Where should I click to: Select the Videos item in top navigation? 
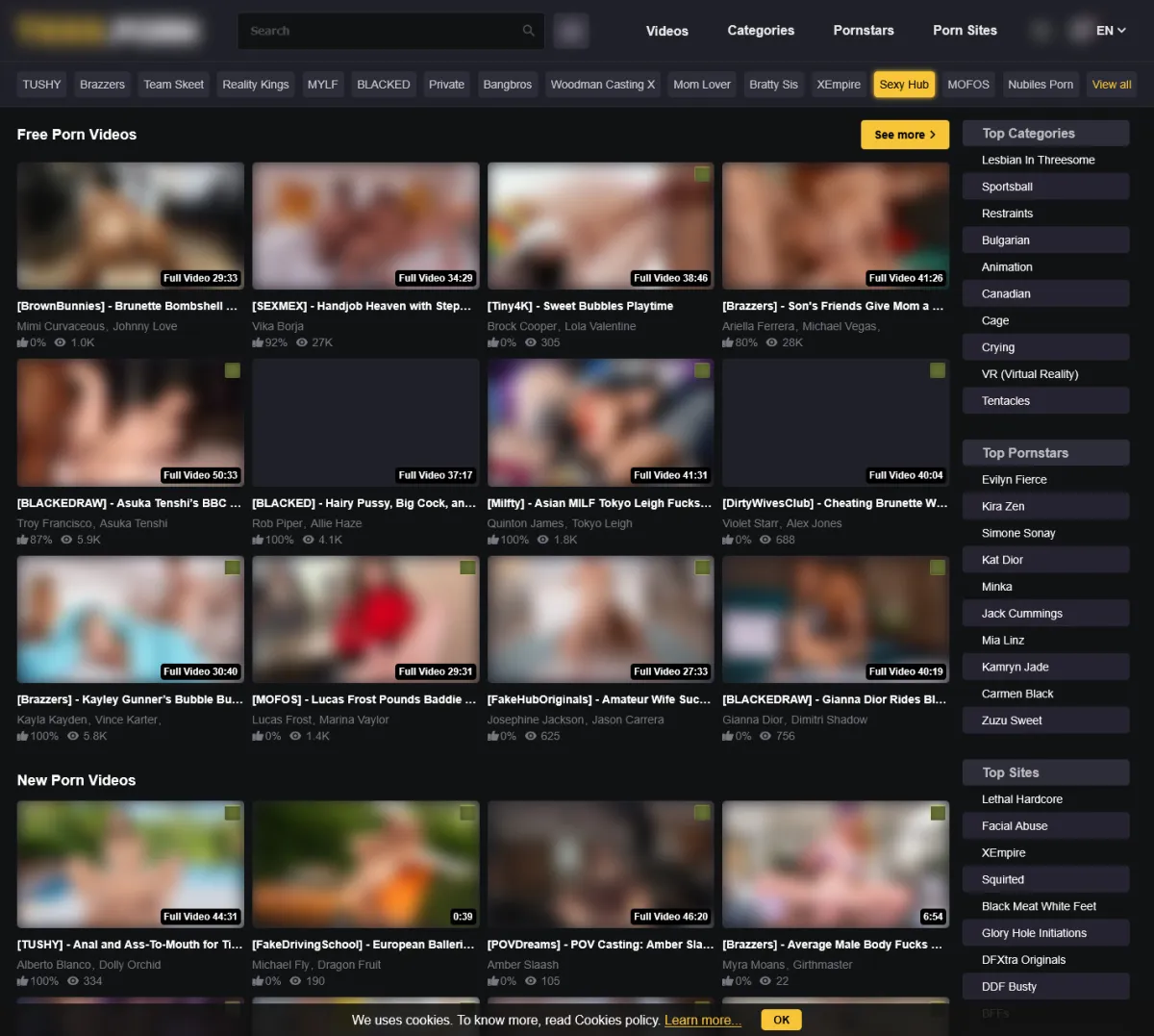click(x=666, y=31)
